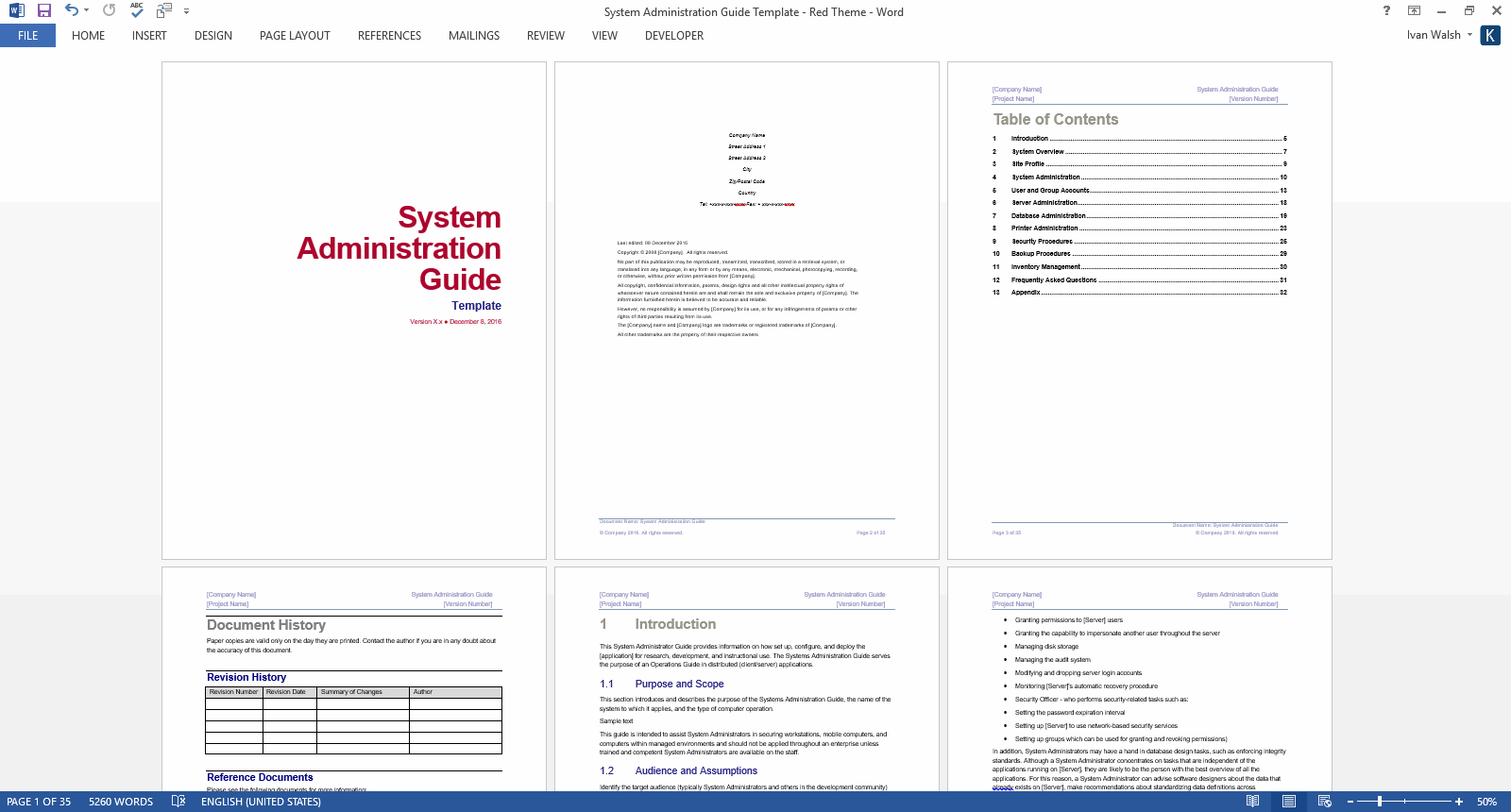Open Zoom dialog via 50% level
Viewport: 1511px width, 812px height.
pyautogui.click(x=1486, y=802)
